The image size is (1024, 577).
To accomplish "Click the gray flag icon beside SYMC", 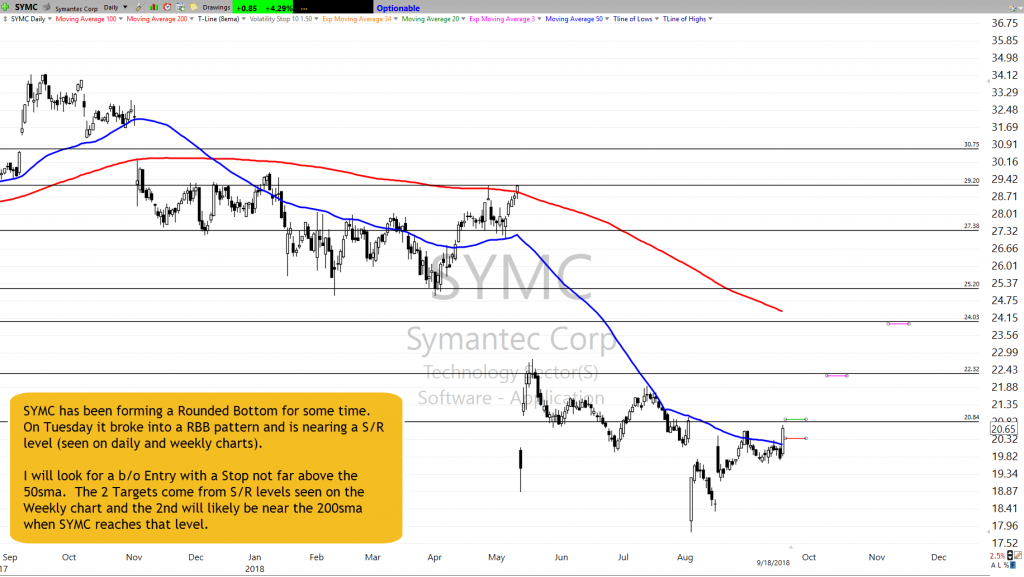I will pyautogui.click(x=46, y=7).
